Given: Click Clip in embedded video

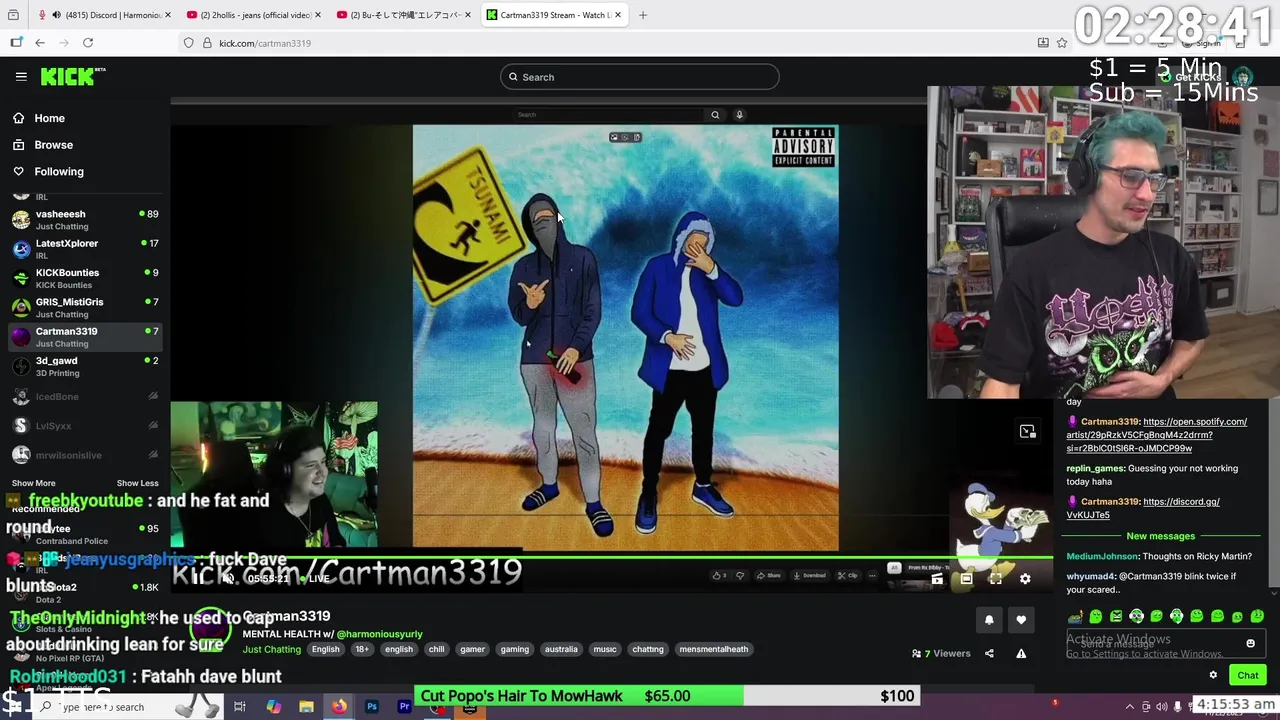Looking at the screenshot, I should [x=847, y=576].
